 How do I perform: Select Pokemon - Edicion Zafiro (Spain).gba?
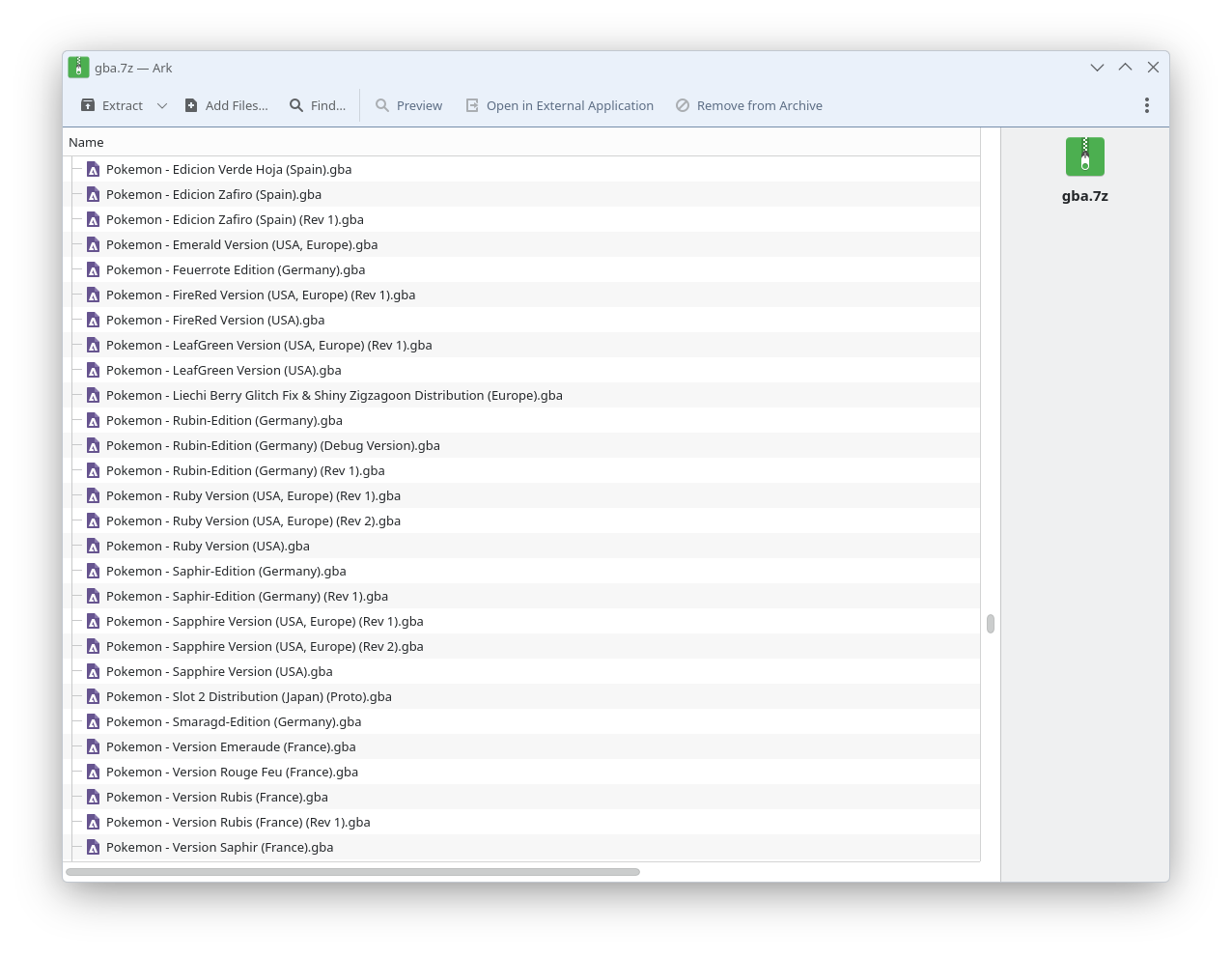coord(521,194)
